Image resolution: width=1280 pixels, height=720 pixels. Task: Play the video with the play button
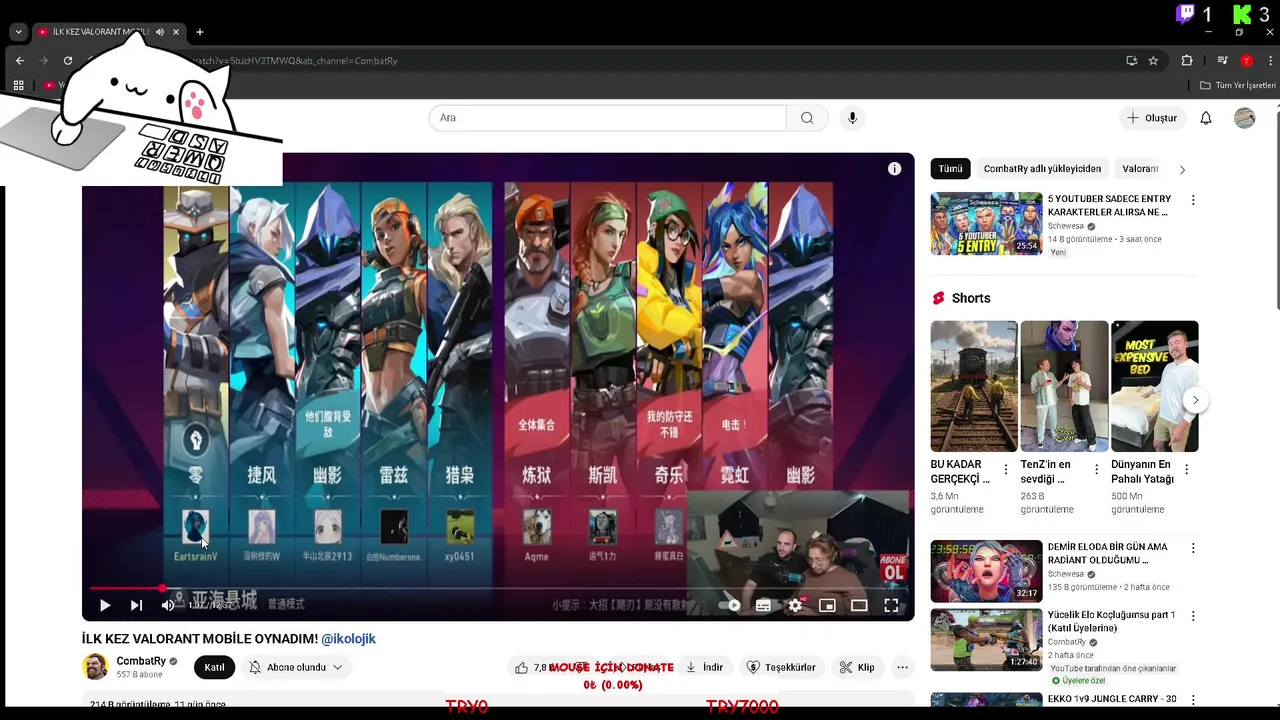pyautogui.click(x=105, y=605)
